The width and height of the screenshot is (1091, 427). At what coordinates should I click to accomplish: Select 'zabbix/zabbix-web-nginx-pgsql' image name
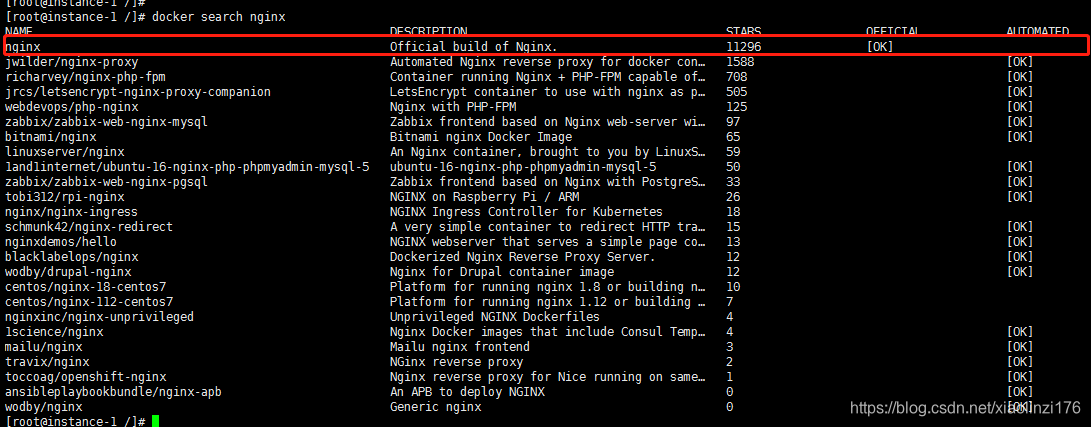pyautogui.click(x=106, y=182)
